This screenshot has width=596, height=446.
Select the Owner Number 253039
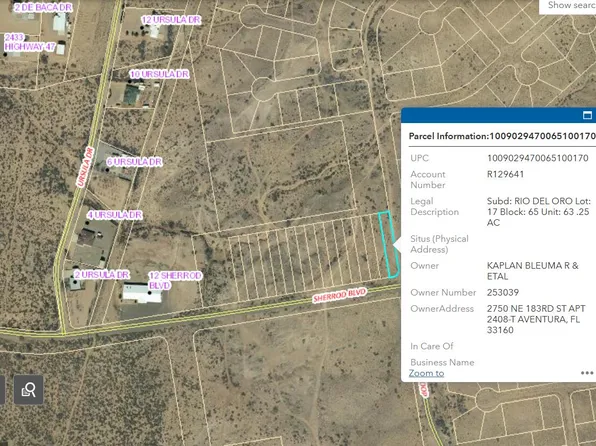(502, 292)
